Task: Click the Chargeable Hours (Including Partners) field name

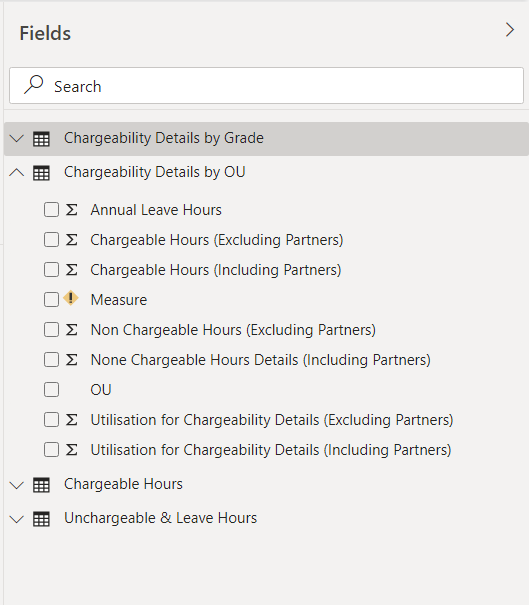Action: tap(216, 270)
